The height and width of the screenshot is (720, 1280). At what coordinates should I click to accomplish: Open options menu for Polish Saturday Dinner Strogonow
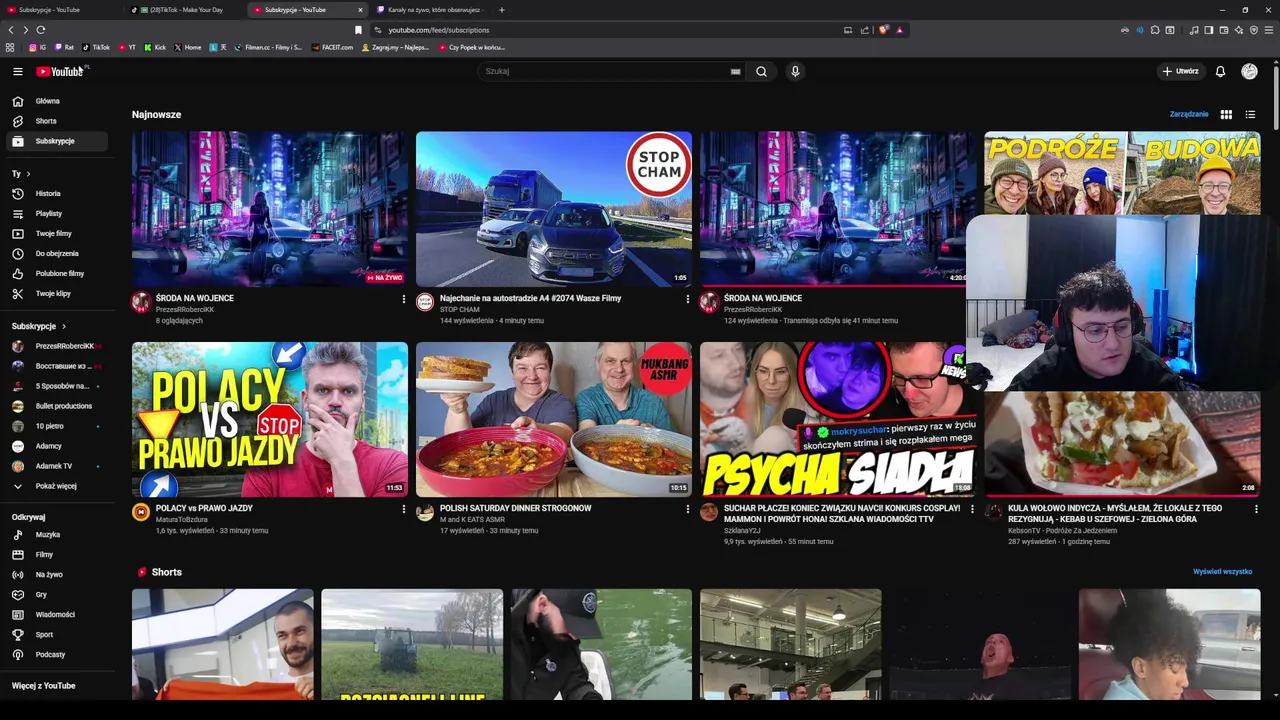[687, 509]
